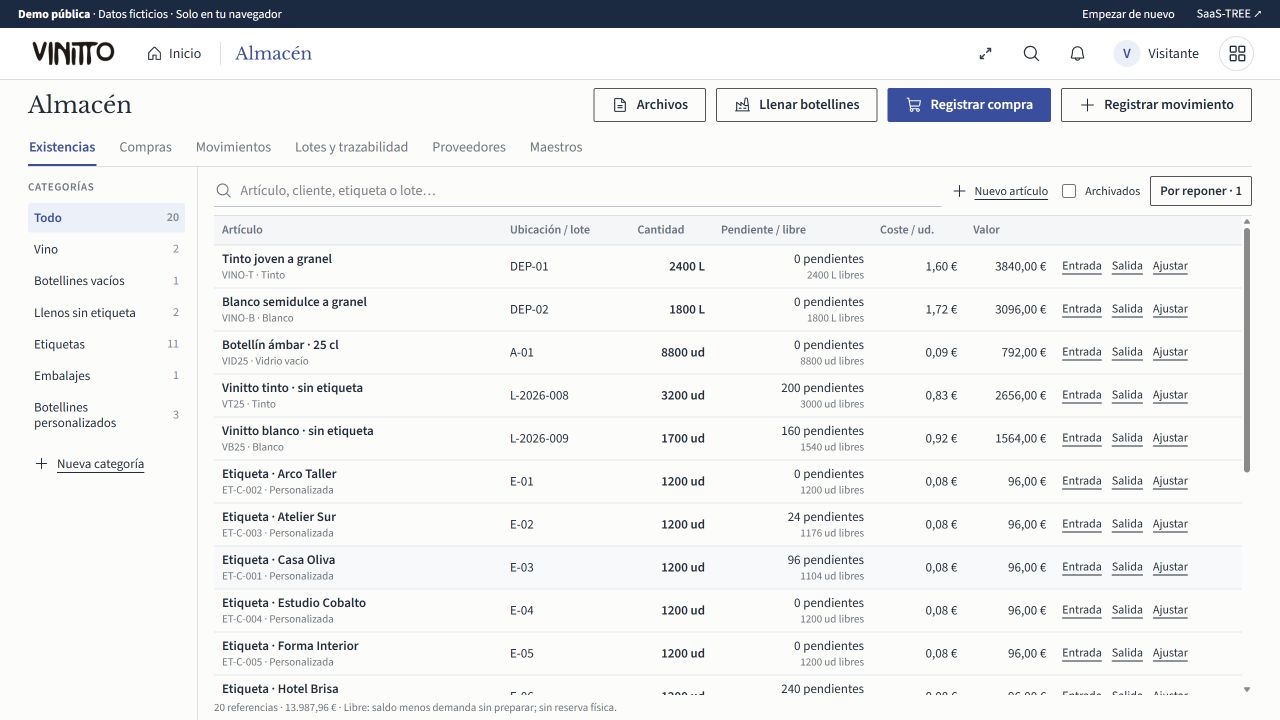The height and width of the screenshot is (720, 1280).
Task: Filter by the Vino category
Action: [x=106, y=249]
